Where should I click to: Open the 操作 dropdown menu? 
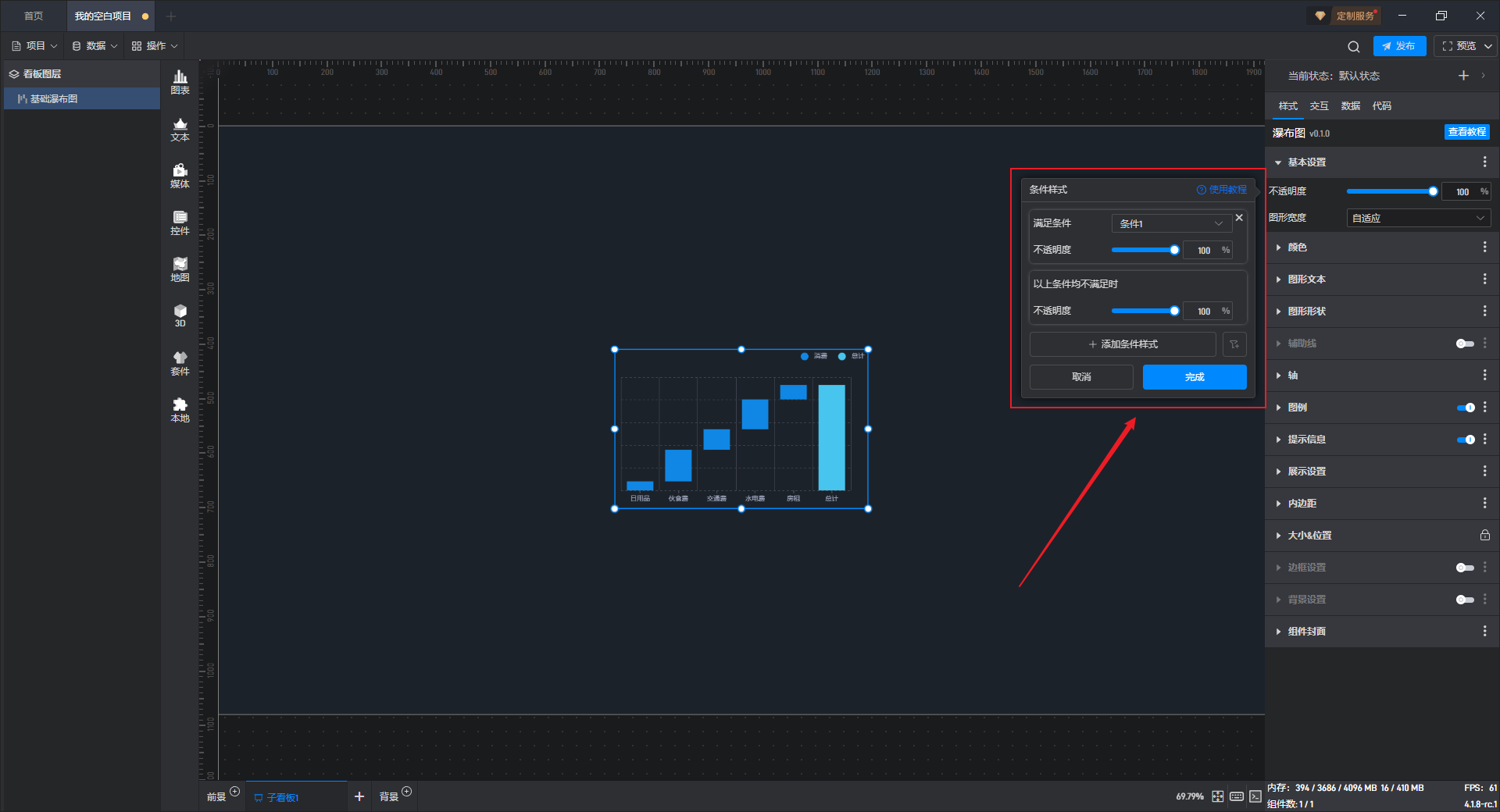[155, 46]
